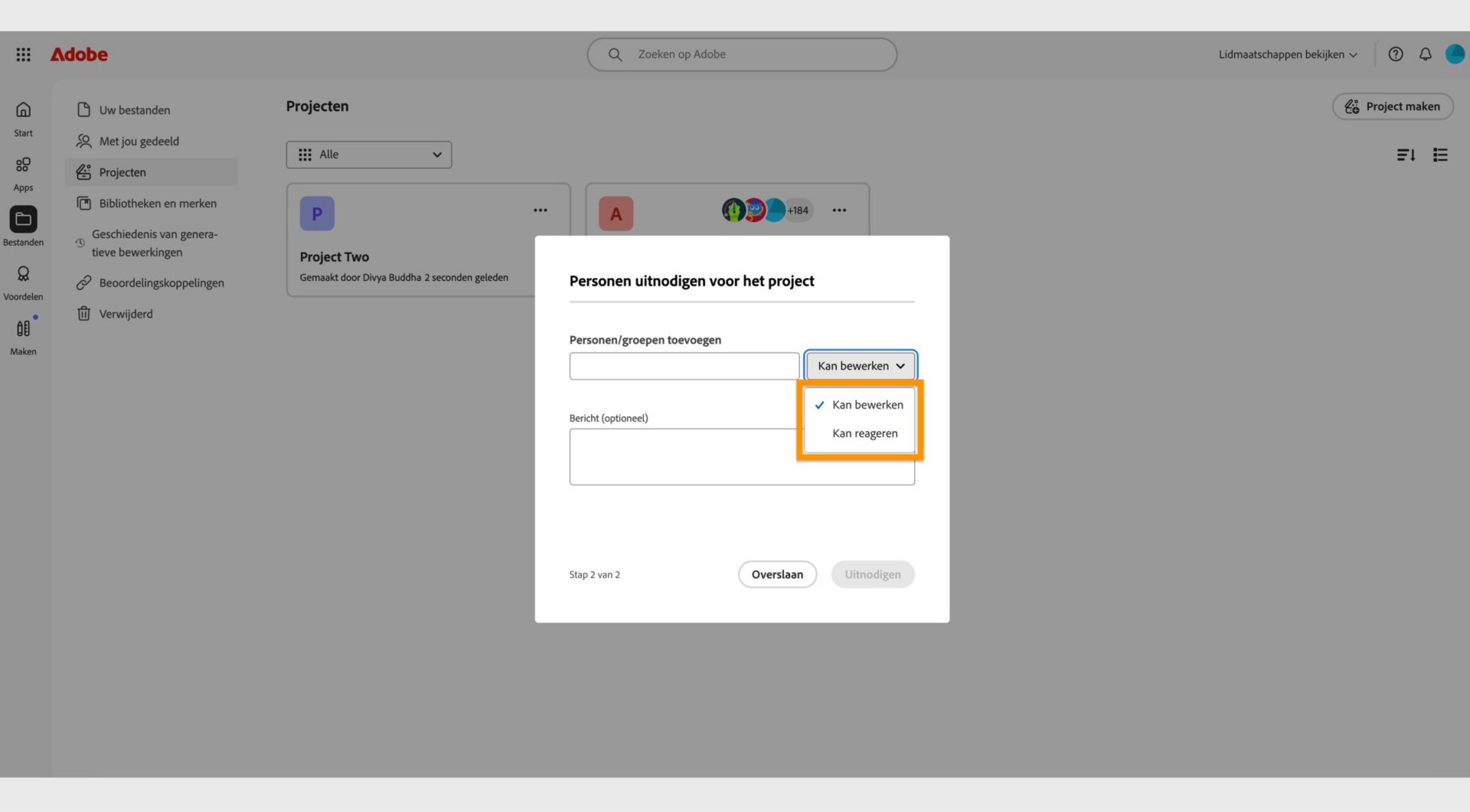Change sort order of projects
Screen dimensions: 1470x812
[1406, 155]
